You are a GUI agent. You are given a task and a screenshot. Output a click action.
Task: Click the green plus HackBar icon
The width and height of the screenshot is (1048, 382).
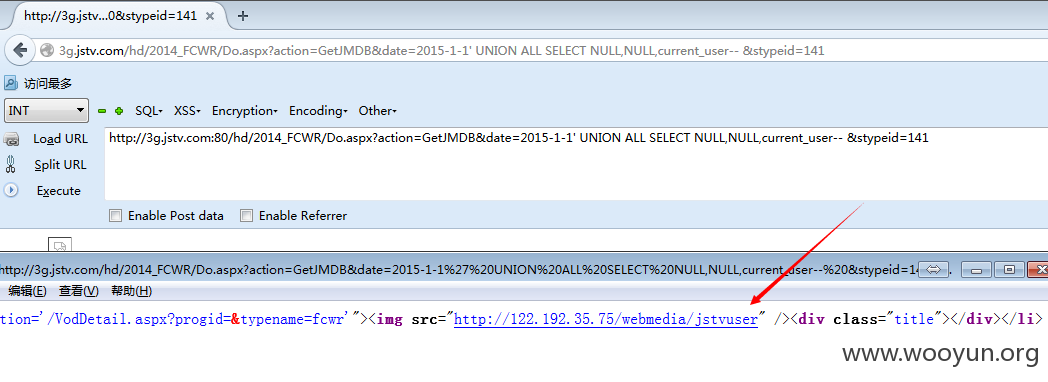(x=119, y=111)
